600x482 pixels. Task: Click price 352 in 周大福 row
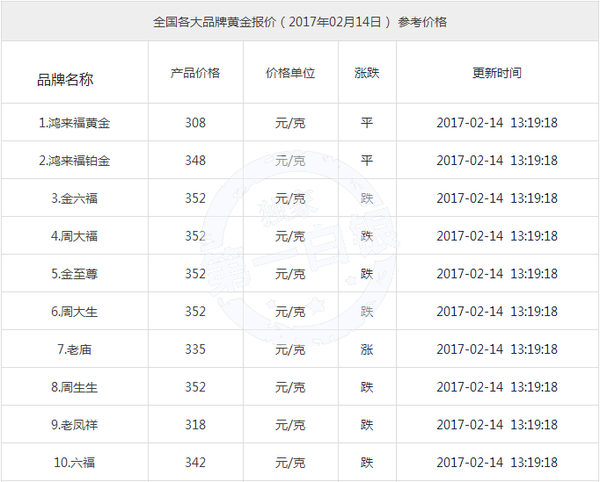pyautogui.click(x=195, y=236)
